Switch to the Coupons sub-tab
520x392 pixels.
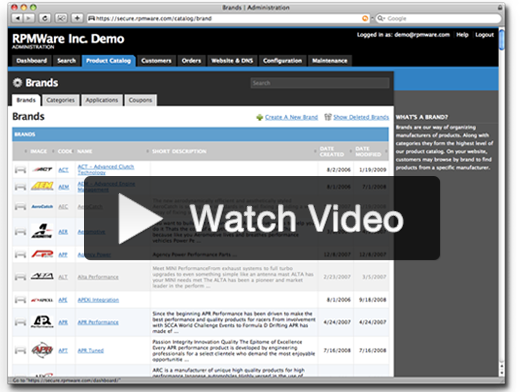coord(140,100)
